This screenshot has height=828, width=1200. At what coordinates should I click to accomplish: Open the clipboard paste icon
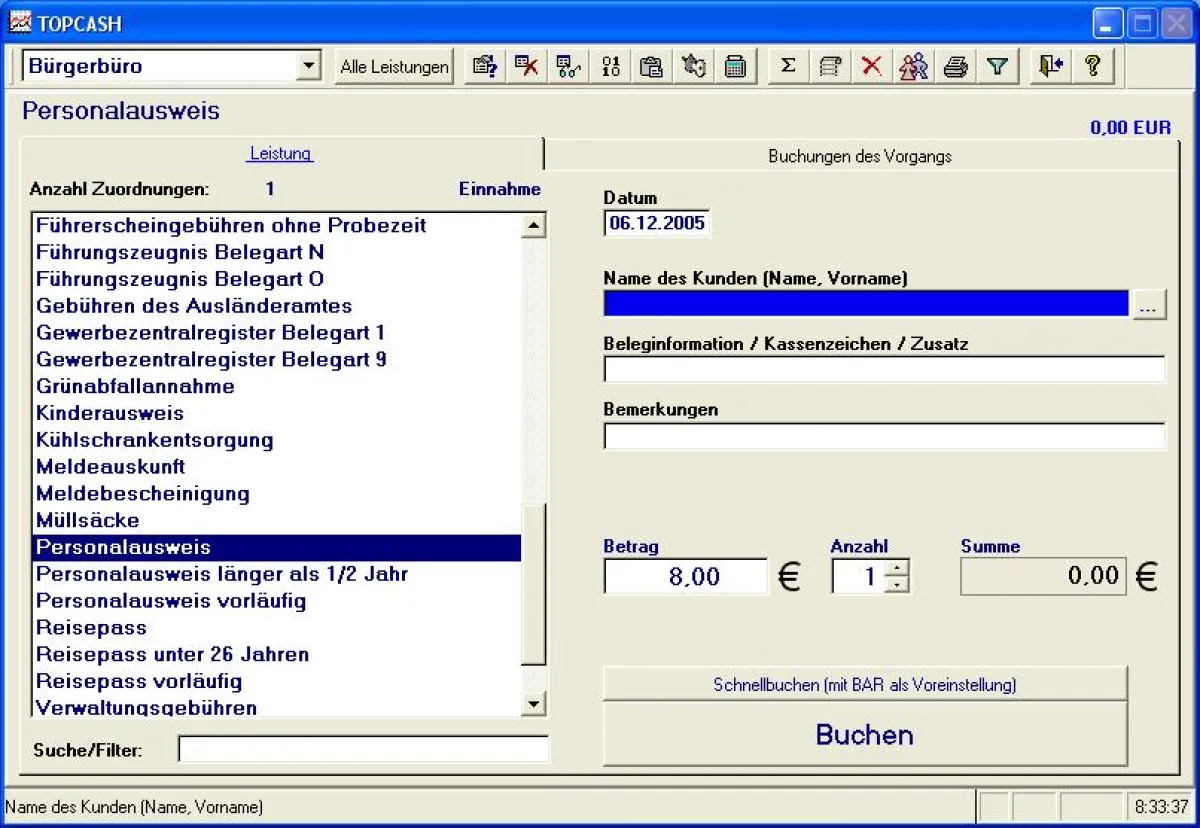(x=652, y=66)
